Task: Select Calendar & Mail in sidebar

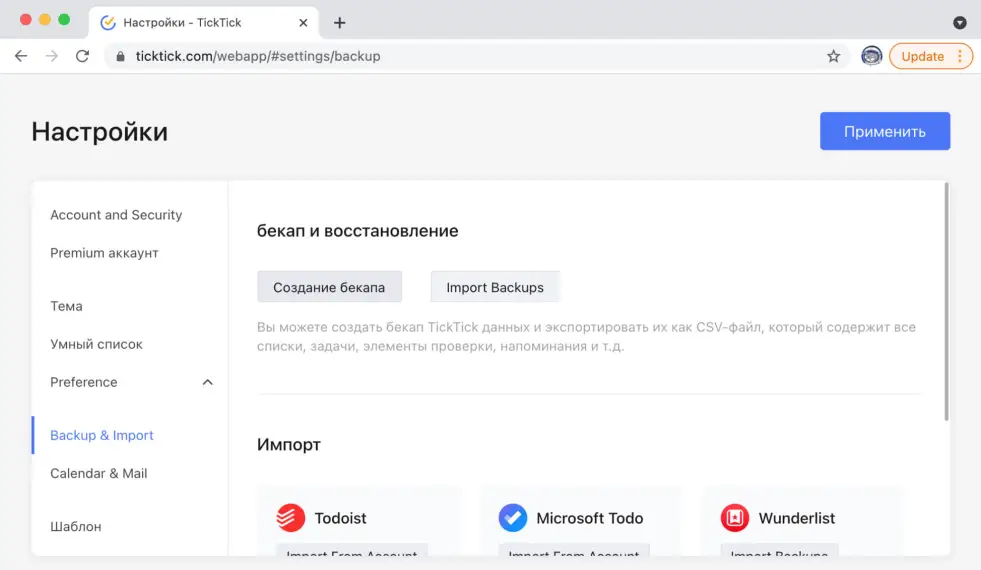Action: point(99,473)
